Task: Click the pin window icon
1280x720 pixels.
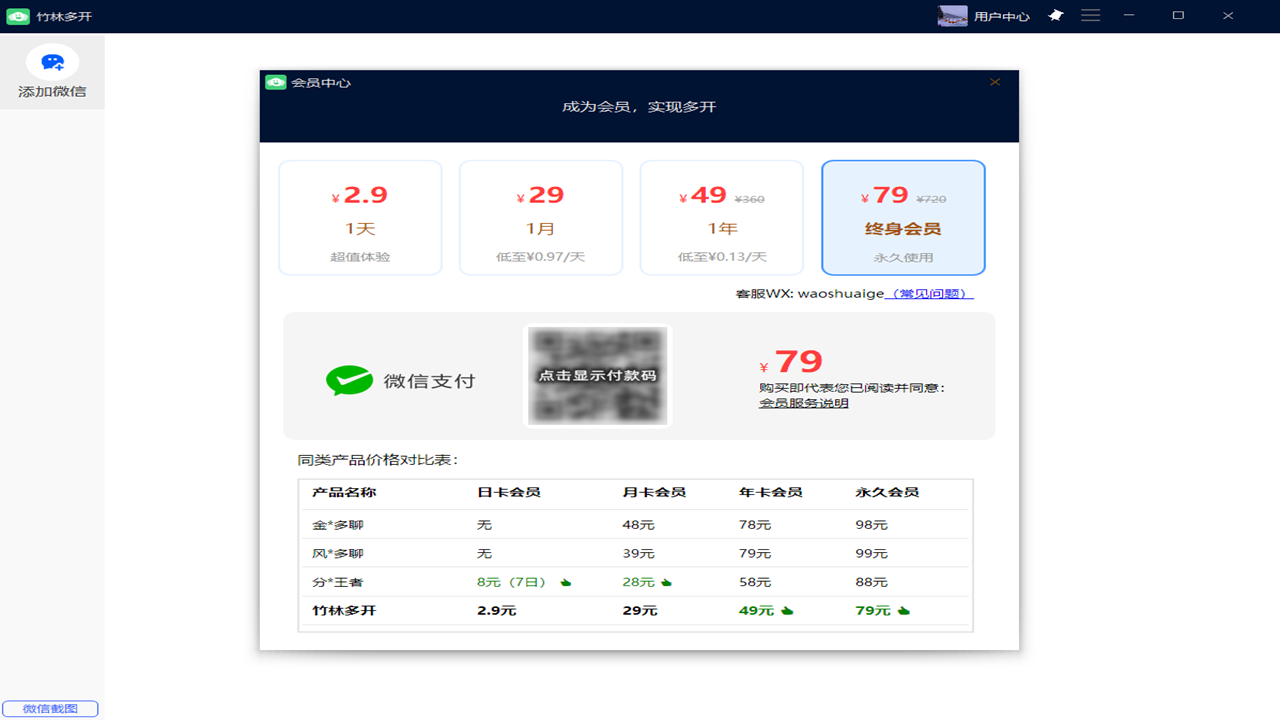Action: (x=1055, y=16)
